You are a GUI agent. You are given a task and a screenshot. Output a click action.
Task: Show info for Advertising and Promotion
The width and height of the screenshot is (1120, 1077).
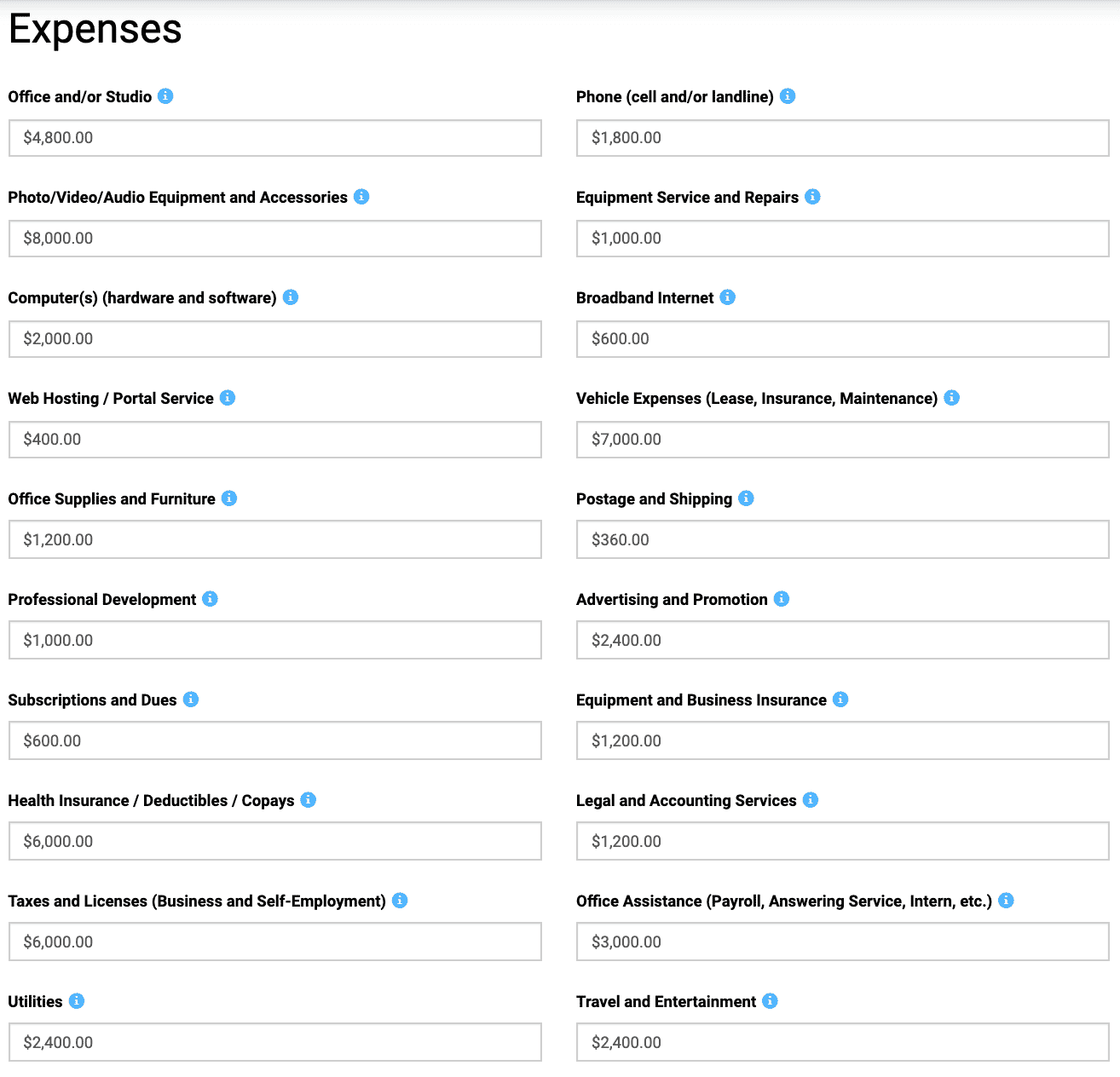(782, 599)
